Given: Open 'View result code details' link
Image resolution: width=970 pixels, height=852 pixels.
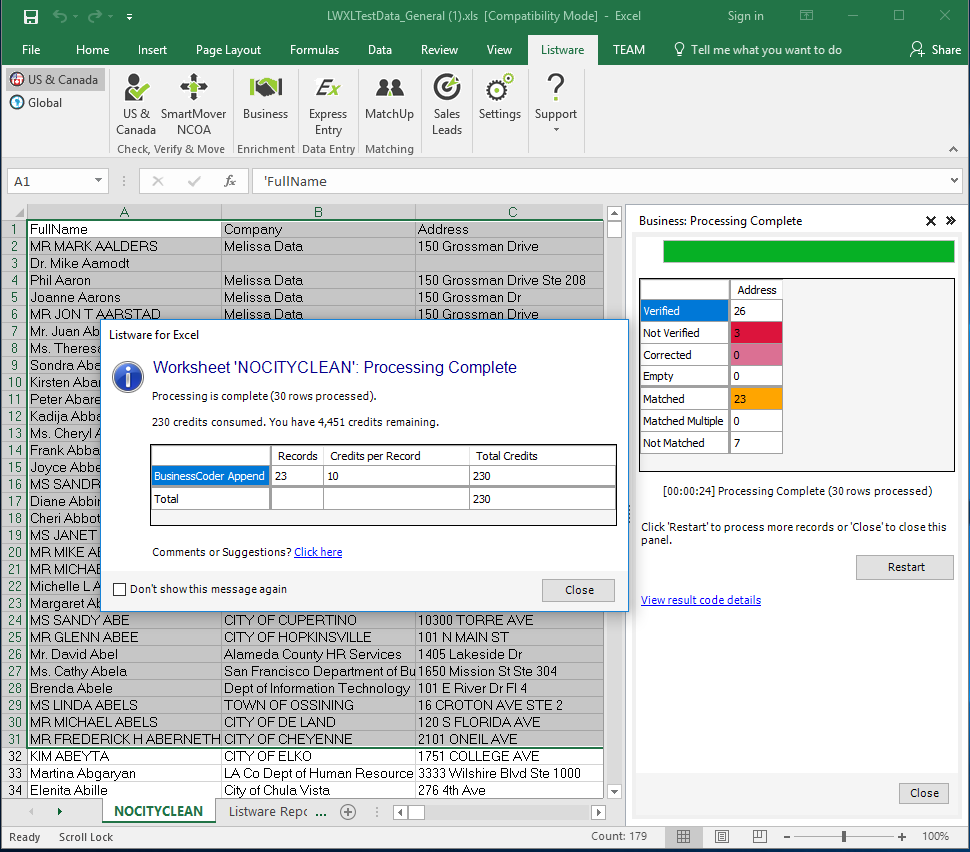Looking at the screenshot, I should [x=700, y=600].
